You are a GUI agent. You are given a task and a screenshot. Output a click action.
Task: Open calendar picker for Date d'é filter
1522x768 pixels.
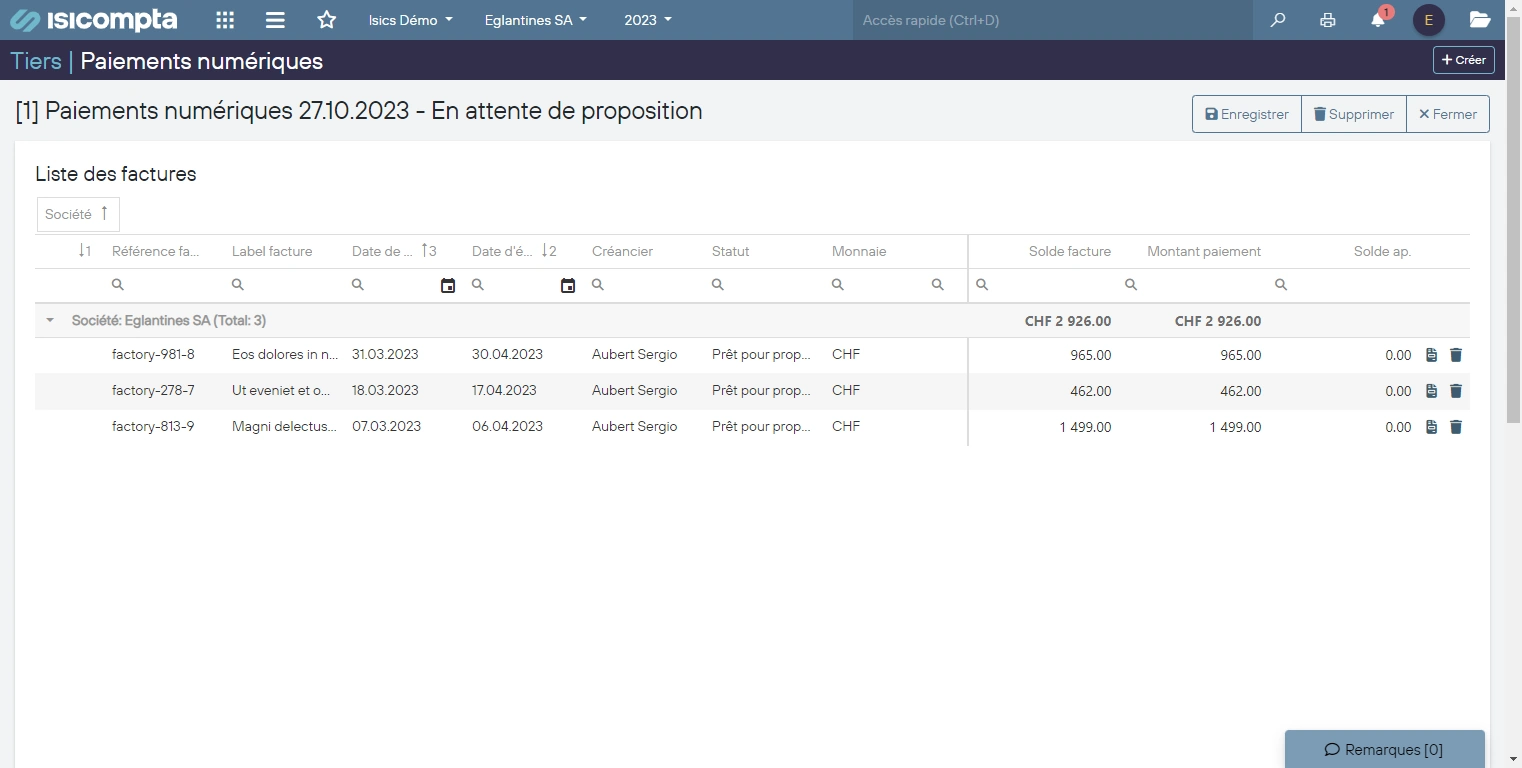pyautogui.click(x=568, y=285)
